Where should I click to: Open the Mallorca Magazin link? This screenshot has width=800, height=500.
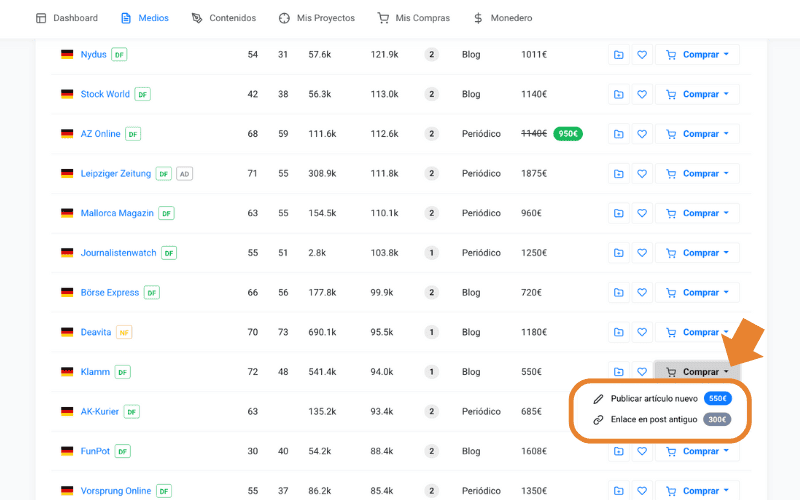(117, 213)
